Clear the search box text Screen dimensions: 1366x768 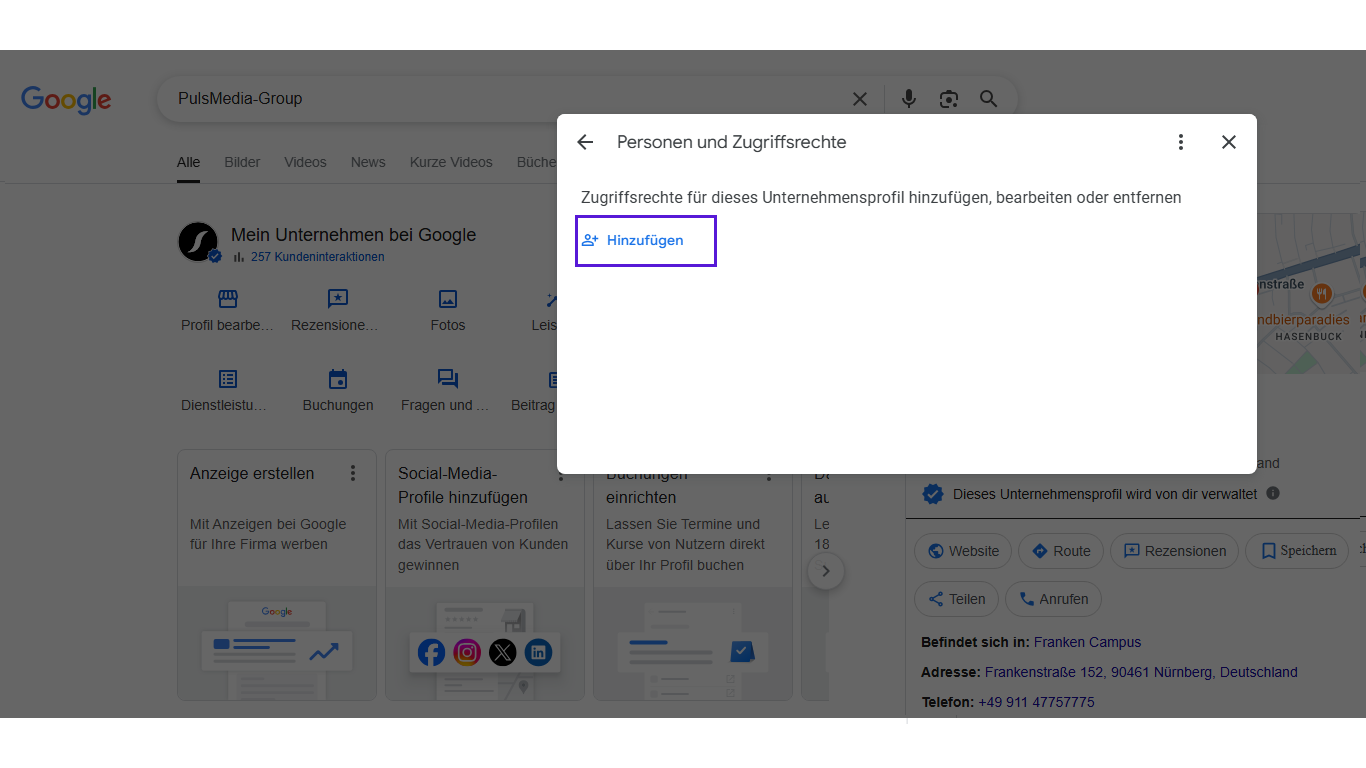click(x=859, y=99)
